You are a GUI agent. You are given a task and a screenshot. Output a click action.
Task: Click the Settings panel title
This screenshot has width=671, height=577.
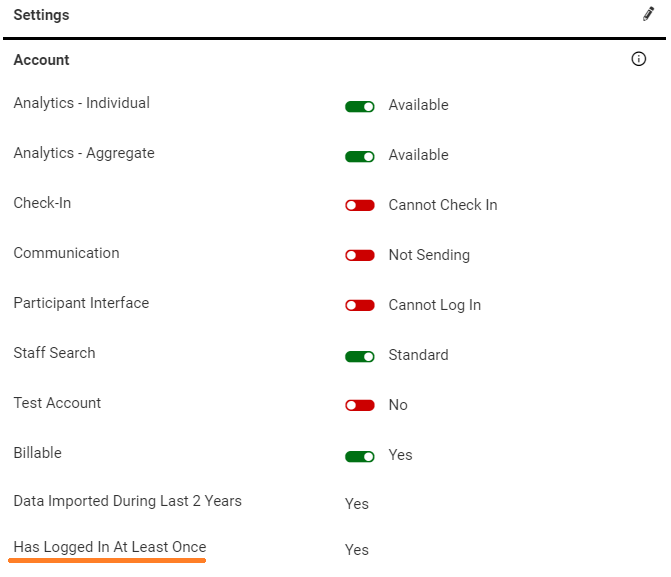41,16
